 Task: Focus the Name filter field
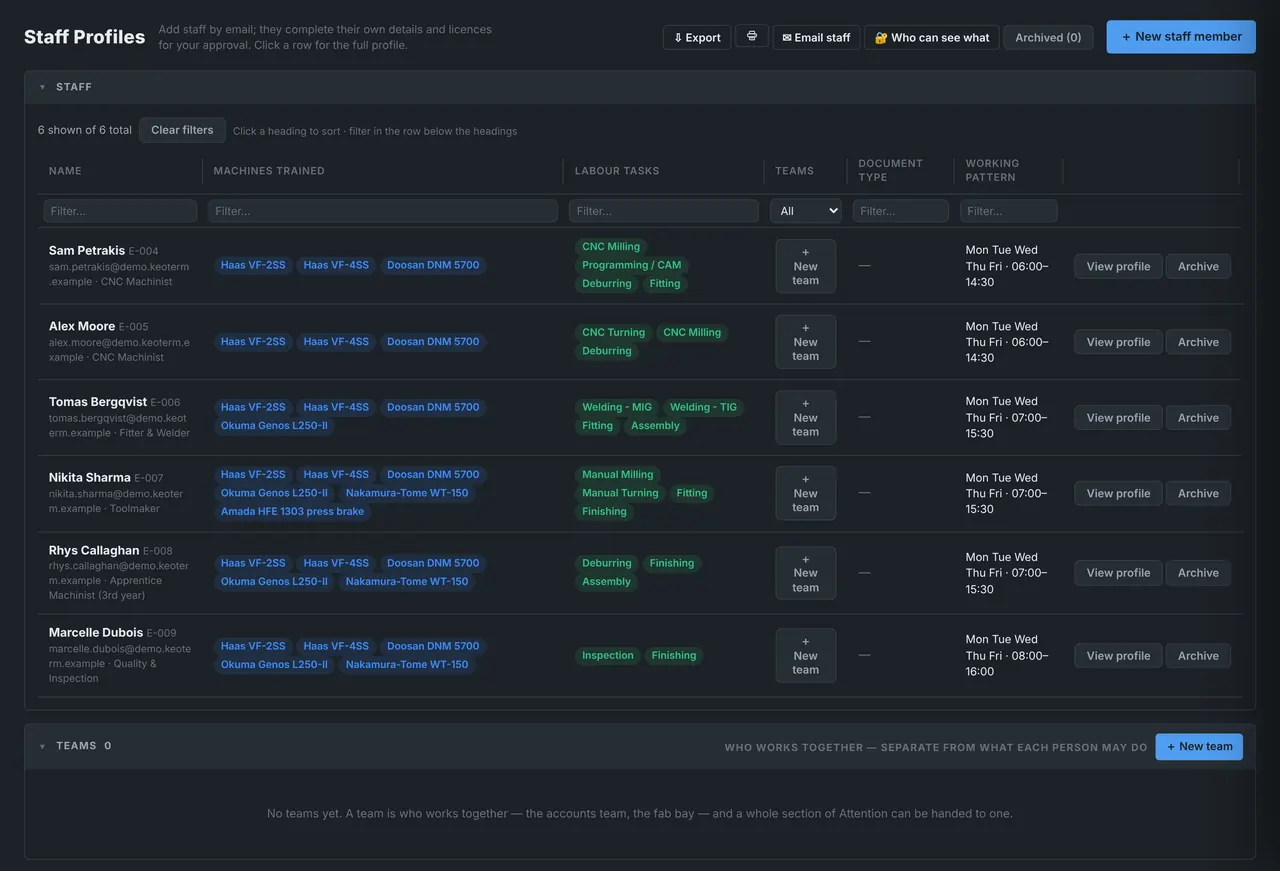(x=120, y=211)
